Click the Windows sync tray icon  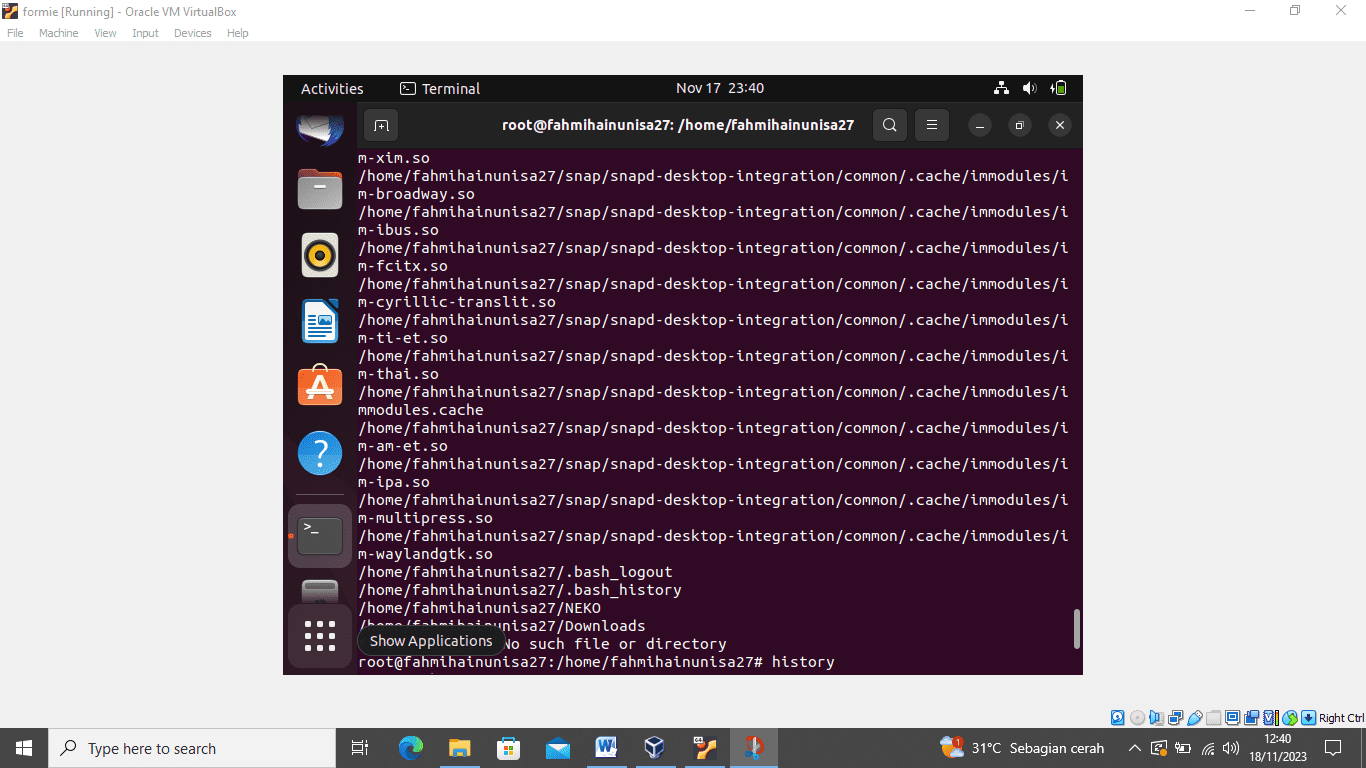point(1159,748)
